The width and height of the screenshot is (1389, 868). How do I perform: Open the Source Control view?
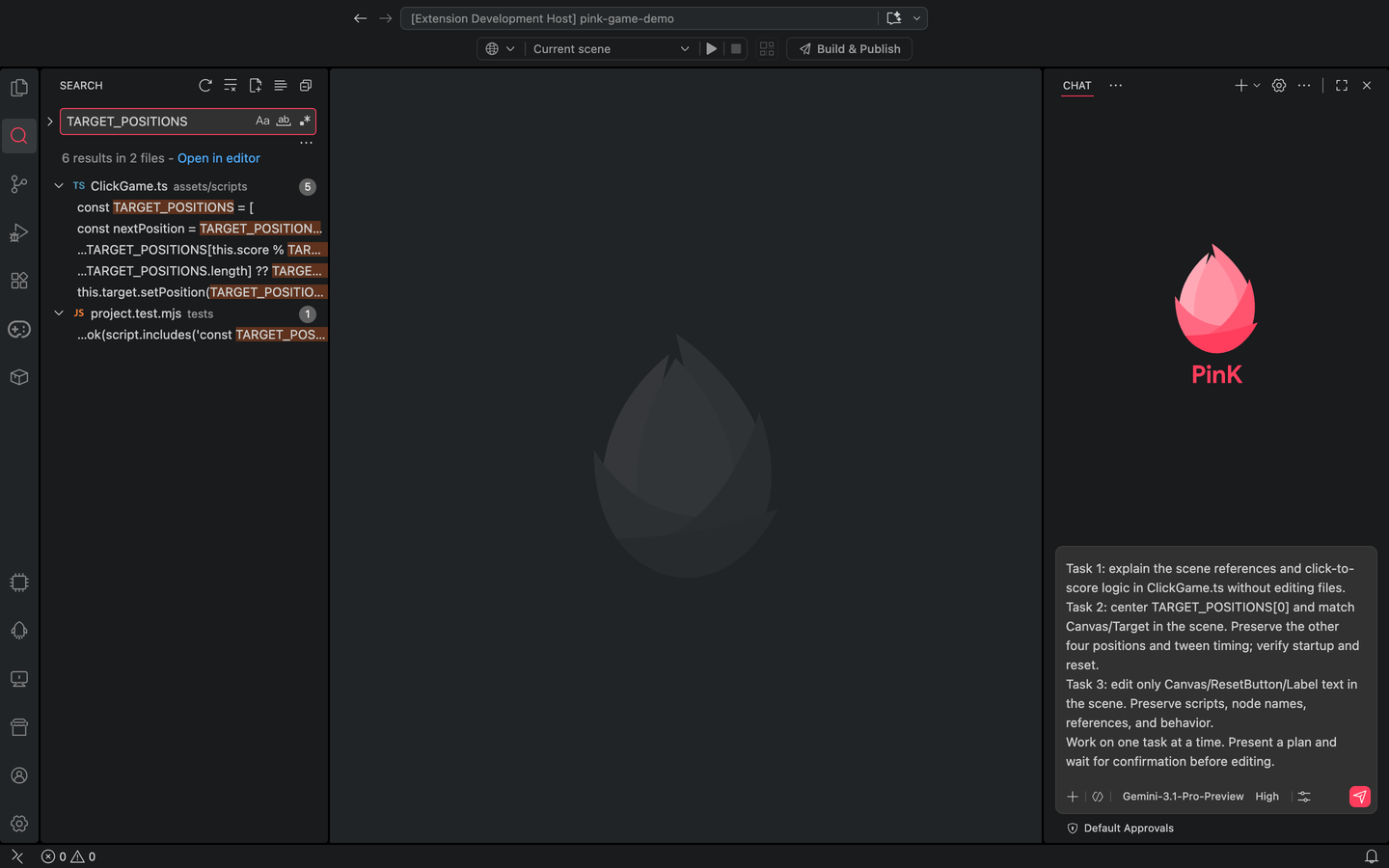(19, 184)
